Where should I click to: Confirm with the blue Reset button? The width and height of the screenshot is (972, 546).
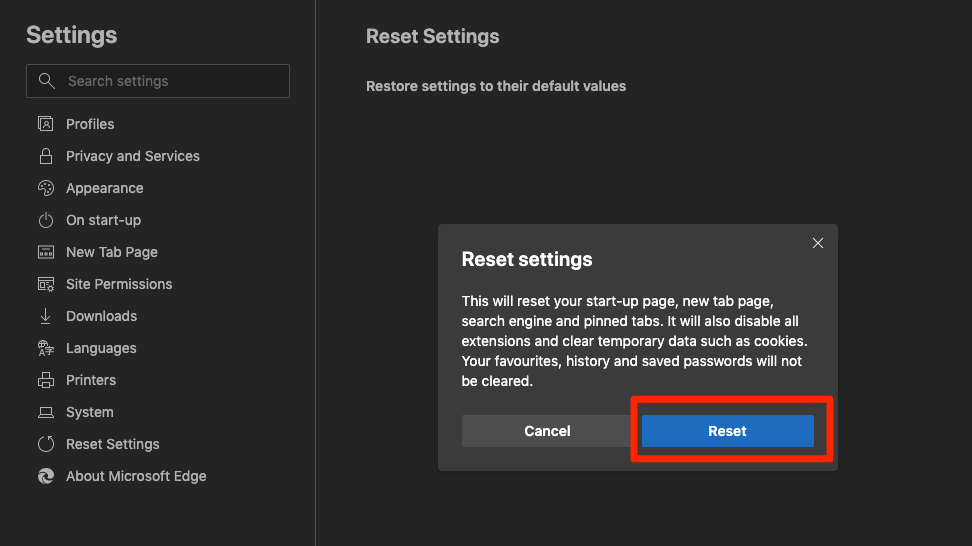click(x=727, y=431)
